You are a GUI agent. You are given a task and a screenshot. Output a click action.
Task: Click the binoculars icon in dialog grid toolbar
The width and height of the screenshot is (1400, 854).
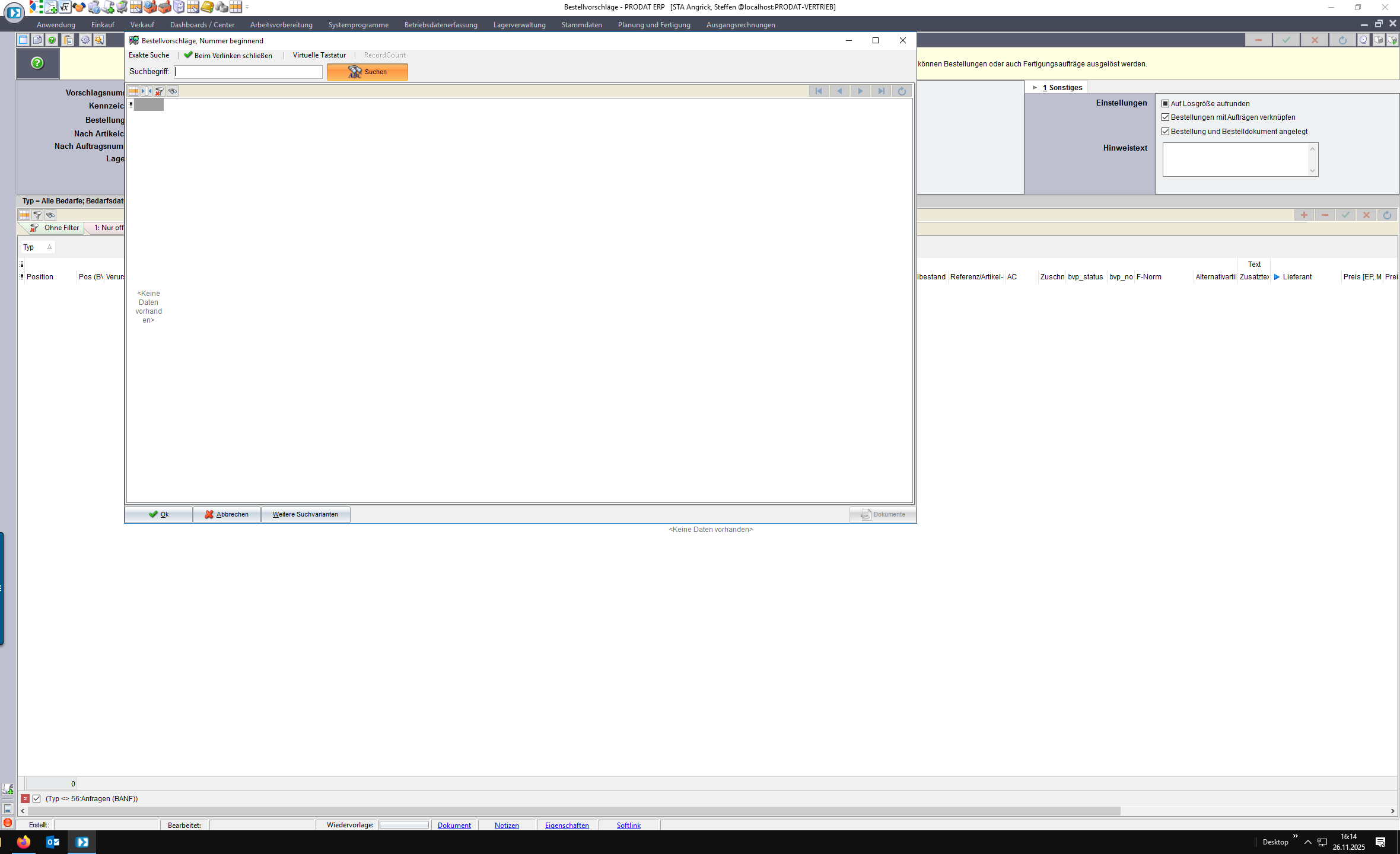pyautogui.click(x=173, y=91)
